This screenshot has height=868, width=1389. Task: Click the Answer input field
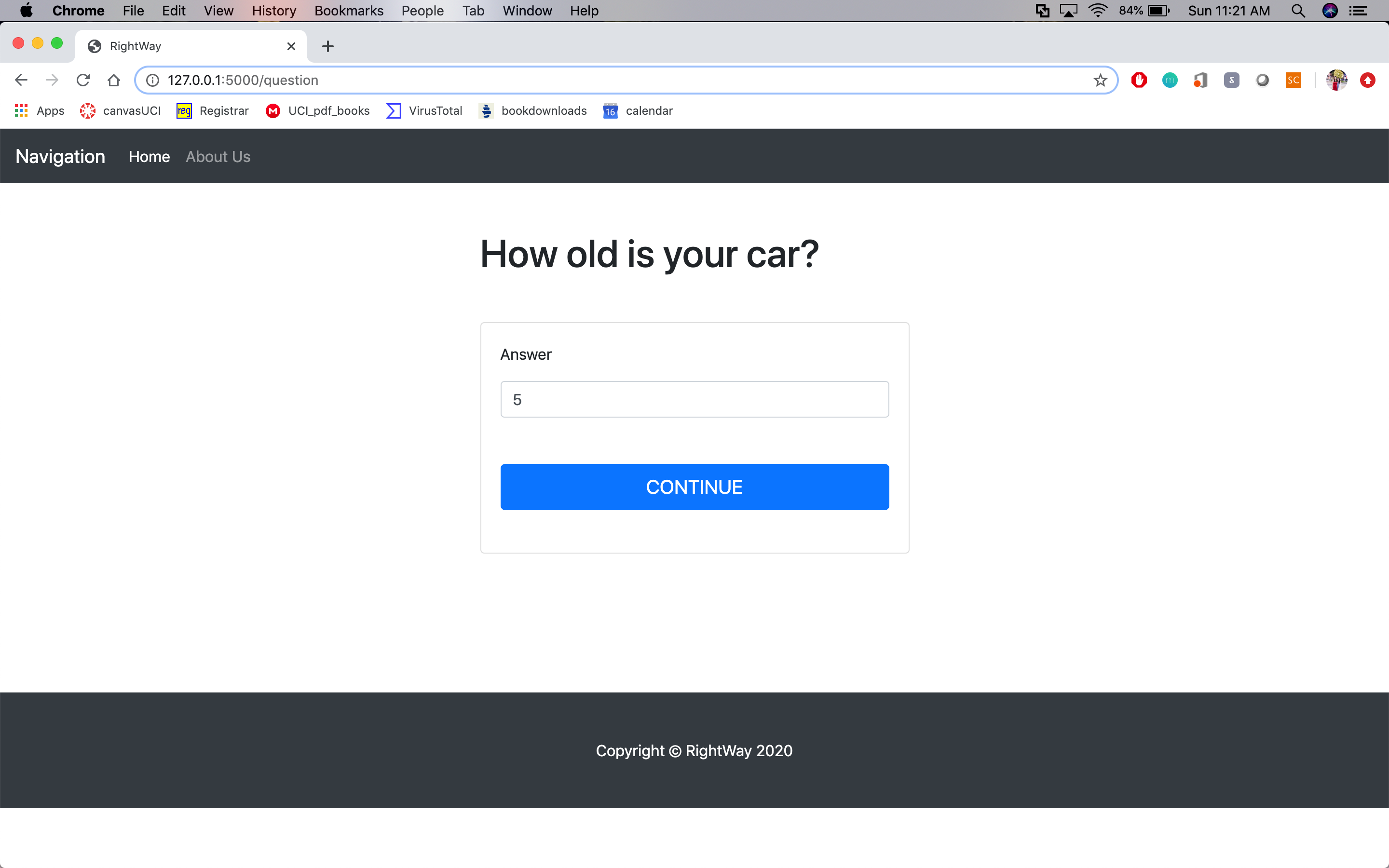694,400
